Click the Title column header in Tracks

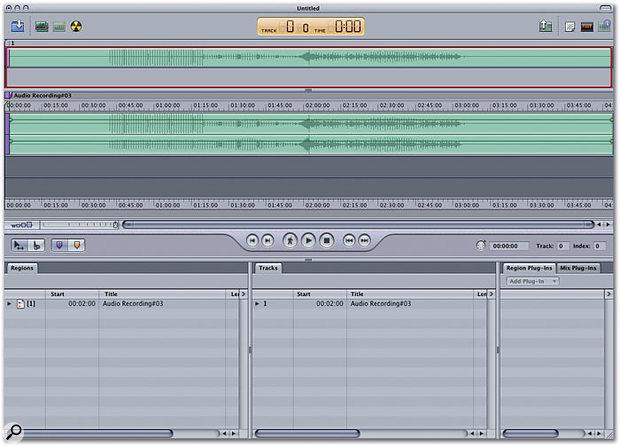pos(410,294)
